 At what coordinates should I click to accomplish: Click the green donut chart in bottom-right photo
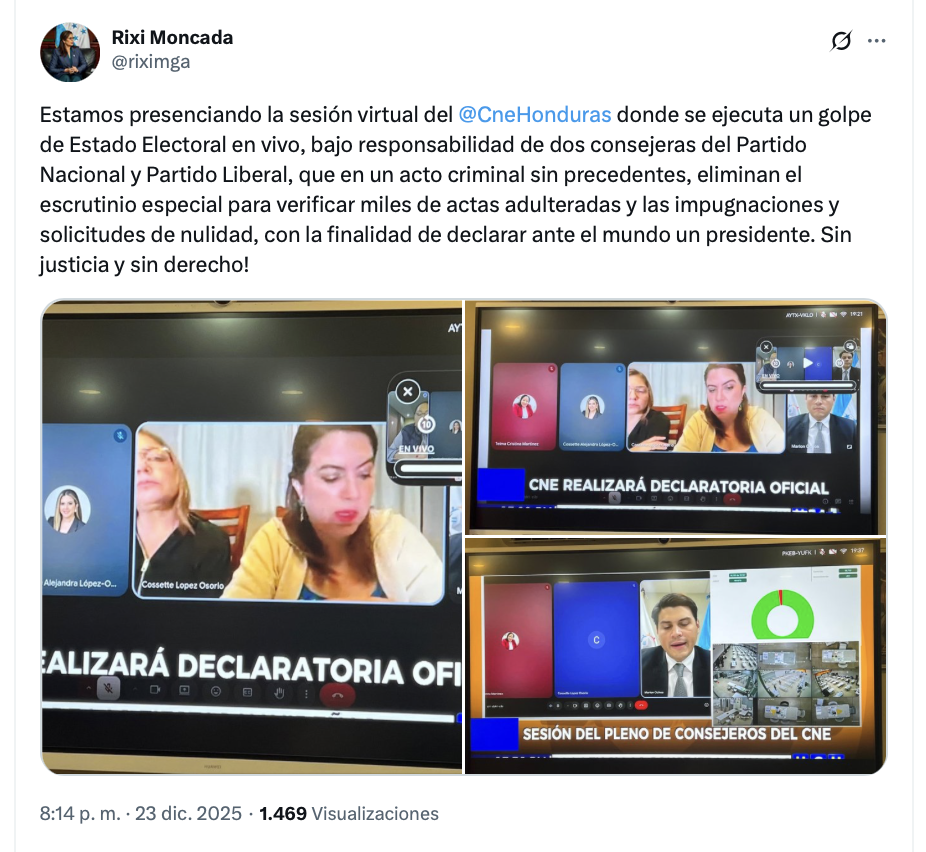point(782,614)
